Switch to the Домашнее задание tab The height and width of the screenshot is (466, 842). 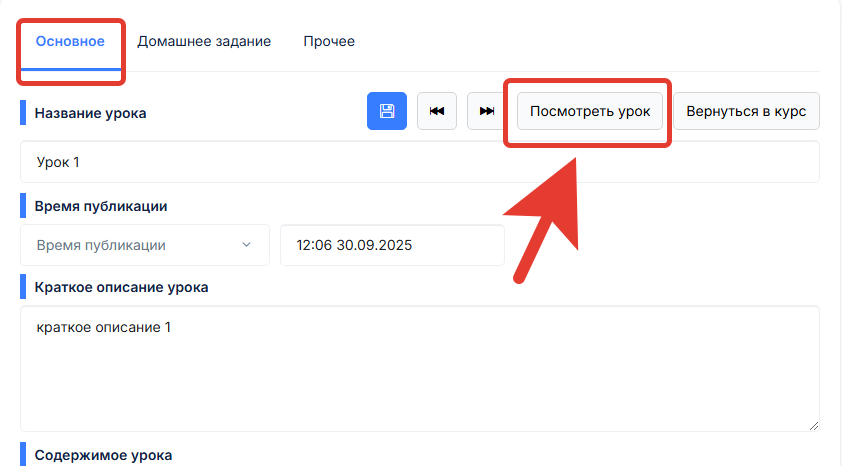click(x=204, y=41)
